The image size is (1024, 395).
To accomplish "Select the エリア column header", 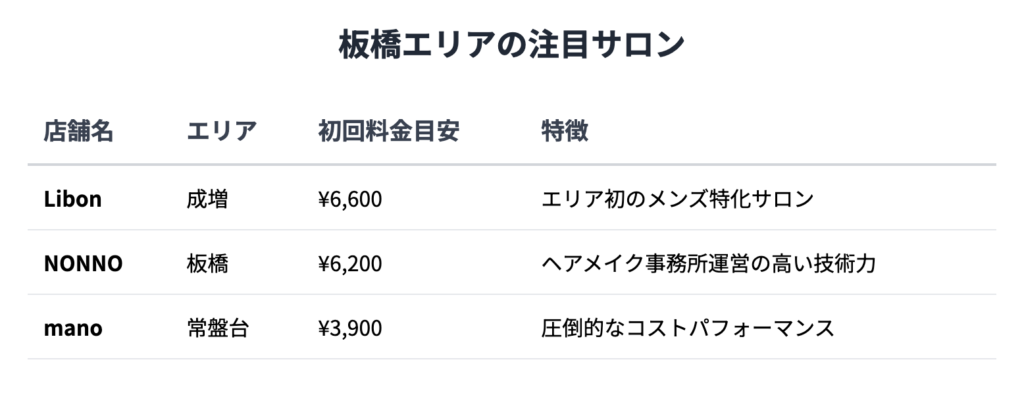I will tap(221, 132).
